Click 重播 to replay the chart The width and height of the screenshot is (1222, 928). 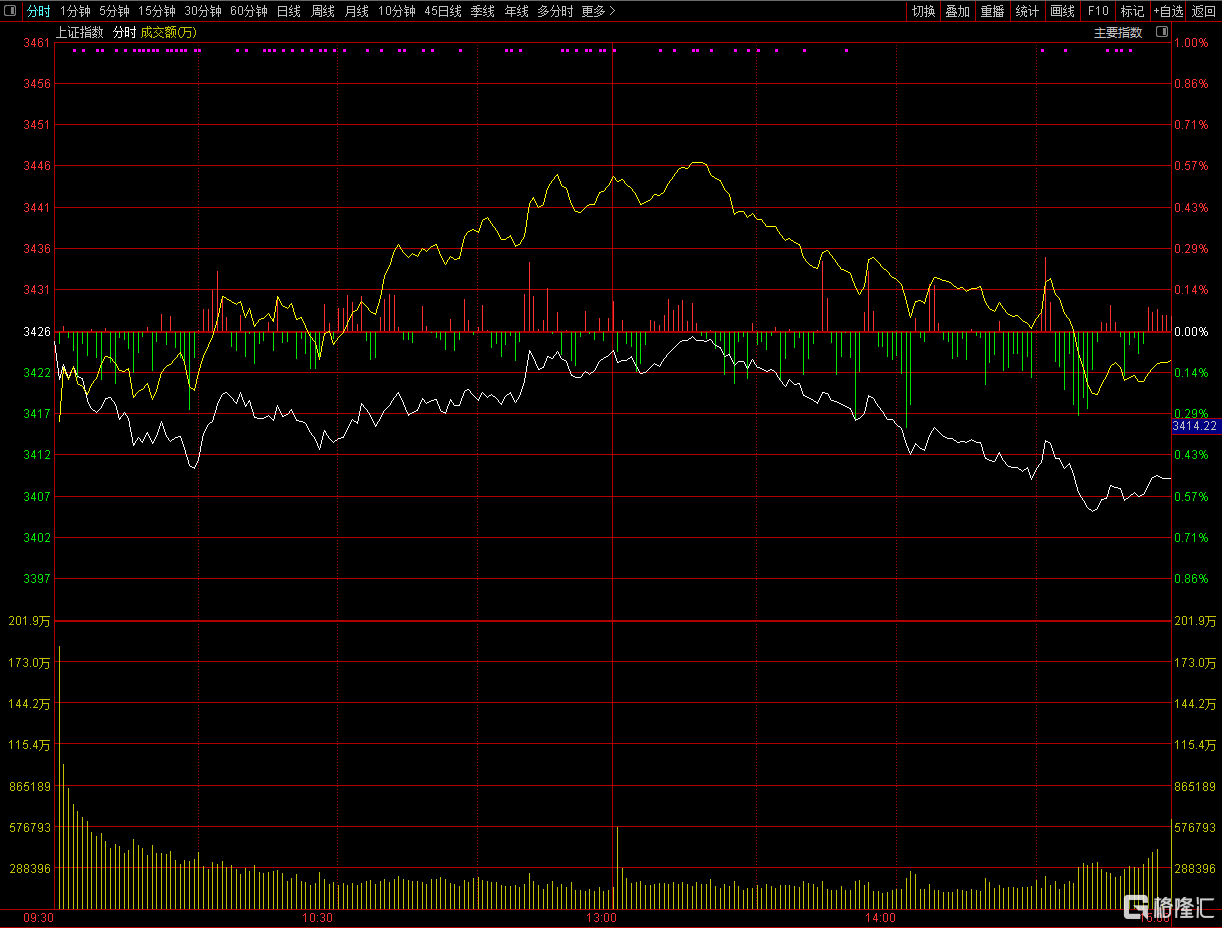(x=992, y=11)
